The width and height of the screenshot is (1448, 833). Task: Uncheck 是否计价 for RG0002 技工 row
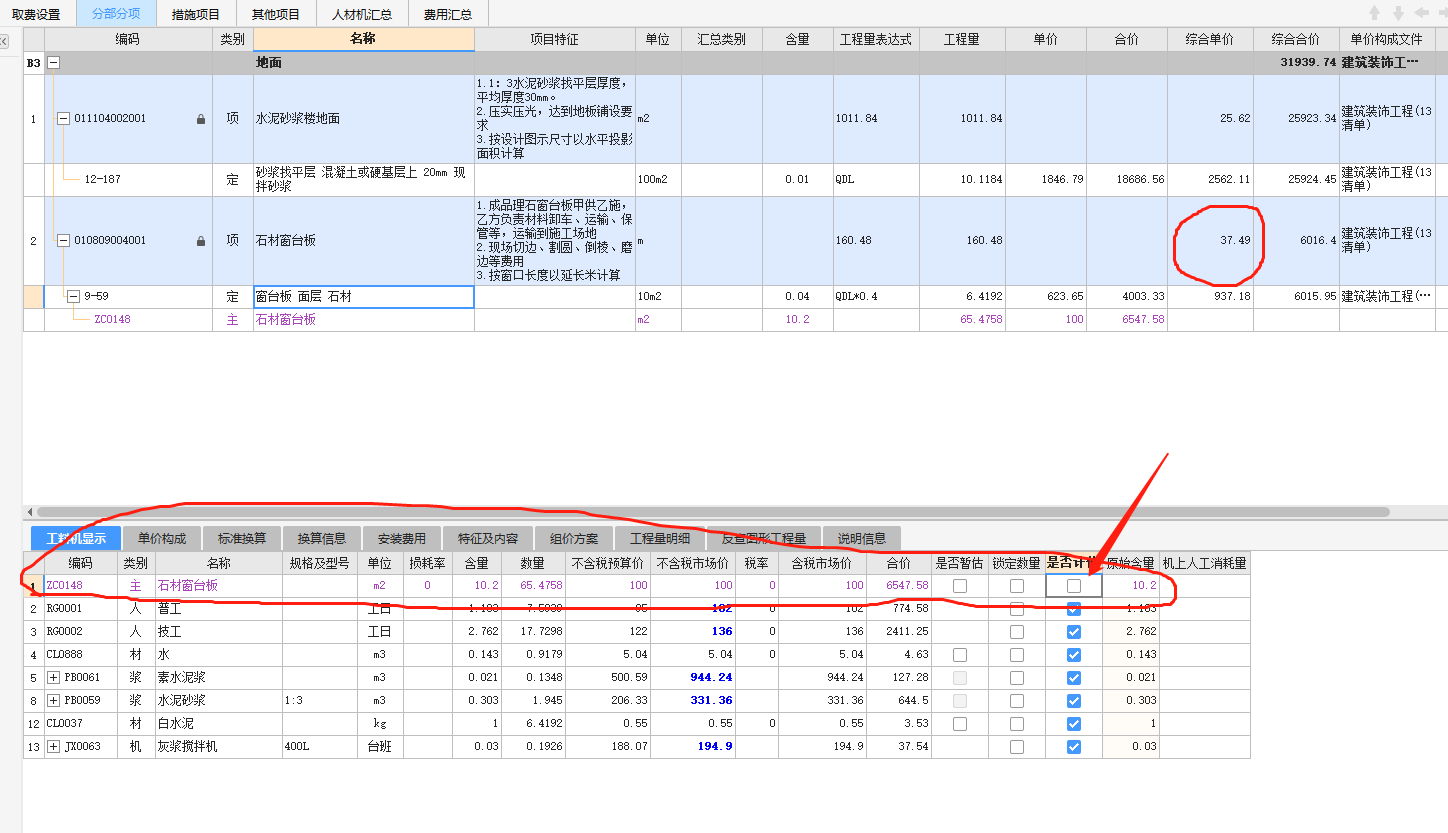coord(1074,632)
